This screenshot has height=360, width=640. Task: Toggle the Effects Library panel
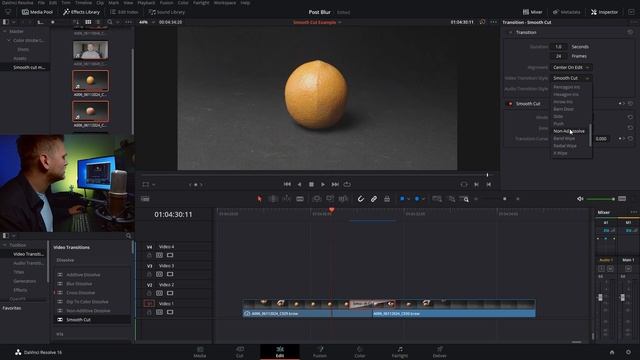tap(81, 12)
